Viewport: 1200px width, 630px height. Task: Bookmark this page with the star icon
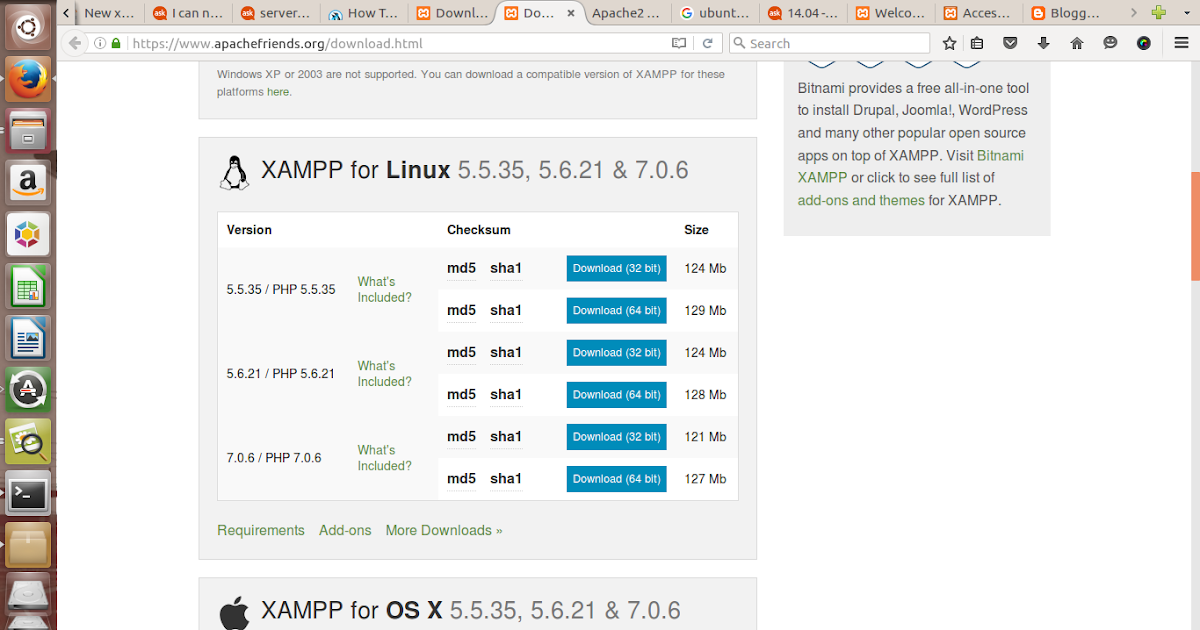point(949,43)
